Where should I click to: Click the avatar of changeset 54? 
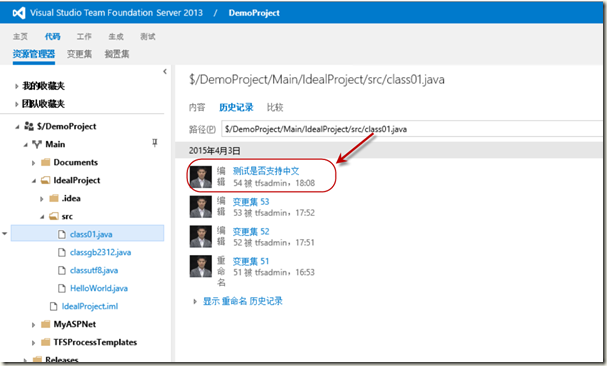201,177
